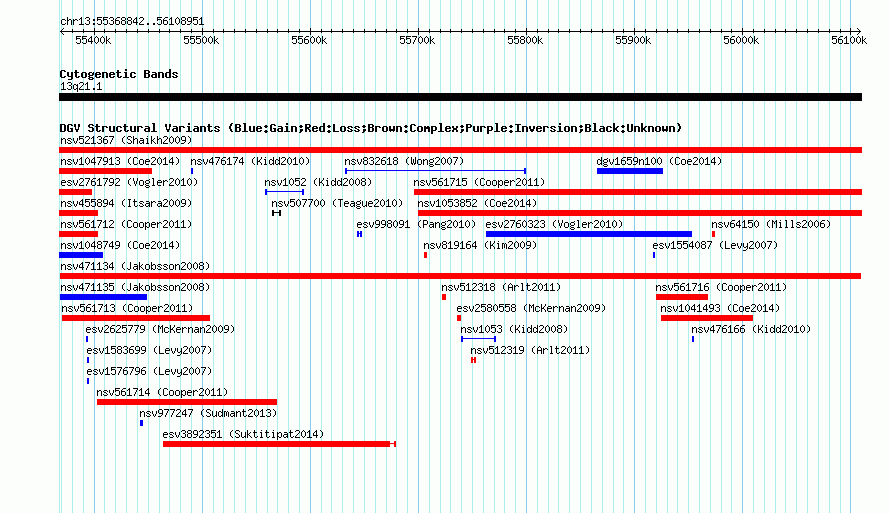Click the 56000k ruler position
Screen dimensions: 890x513
tap(741, 40)
